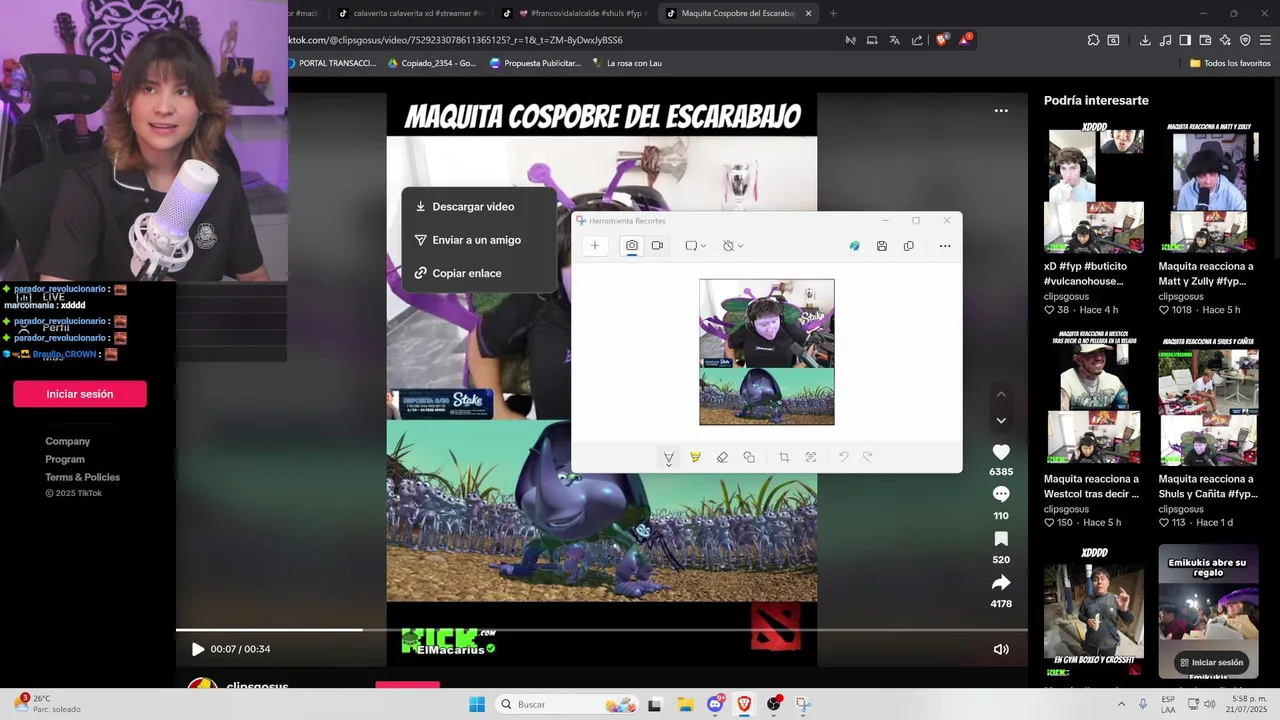Image resolution: width=1280 pixels, height=720 pixels.
Task: Select the eraser tool in Snipping Tool
Action: [x=722, y=457]
